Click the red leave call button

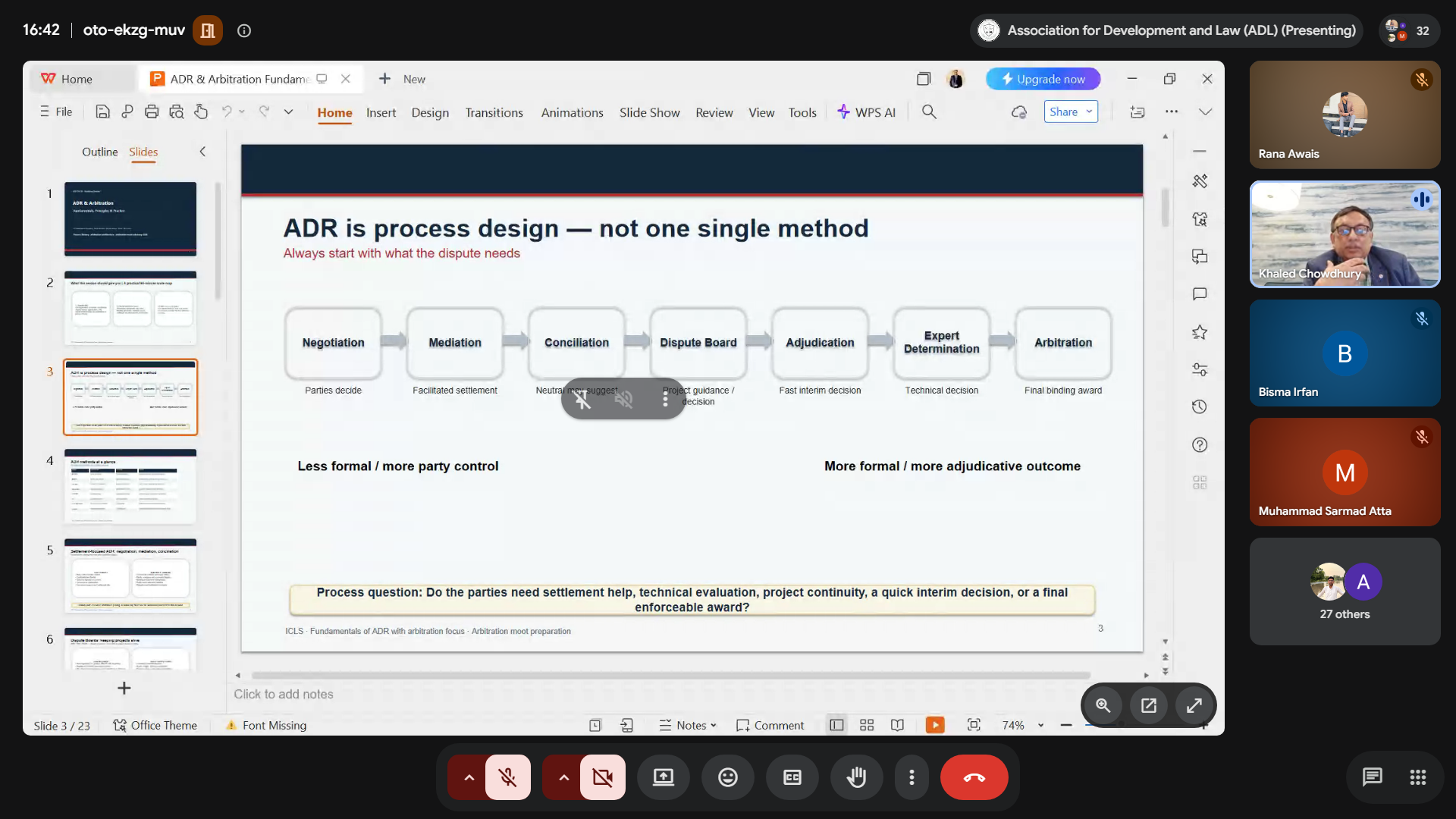[974, 777]
